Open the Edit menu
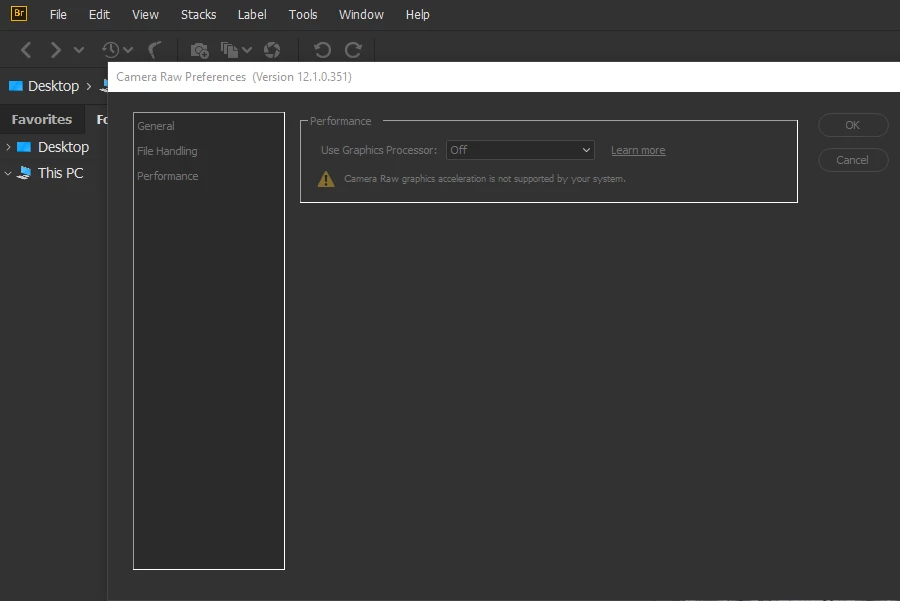 (99, 14)
